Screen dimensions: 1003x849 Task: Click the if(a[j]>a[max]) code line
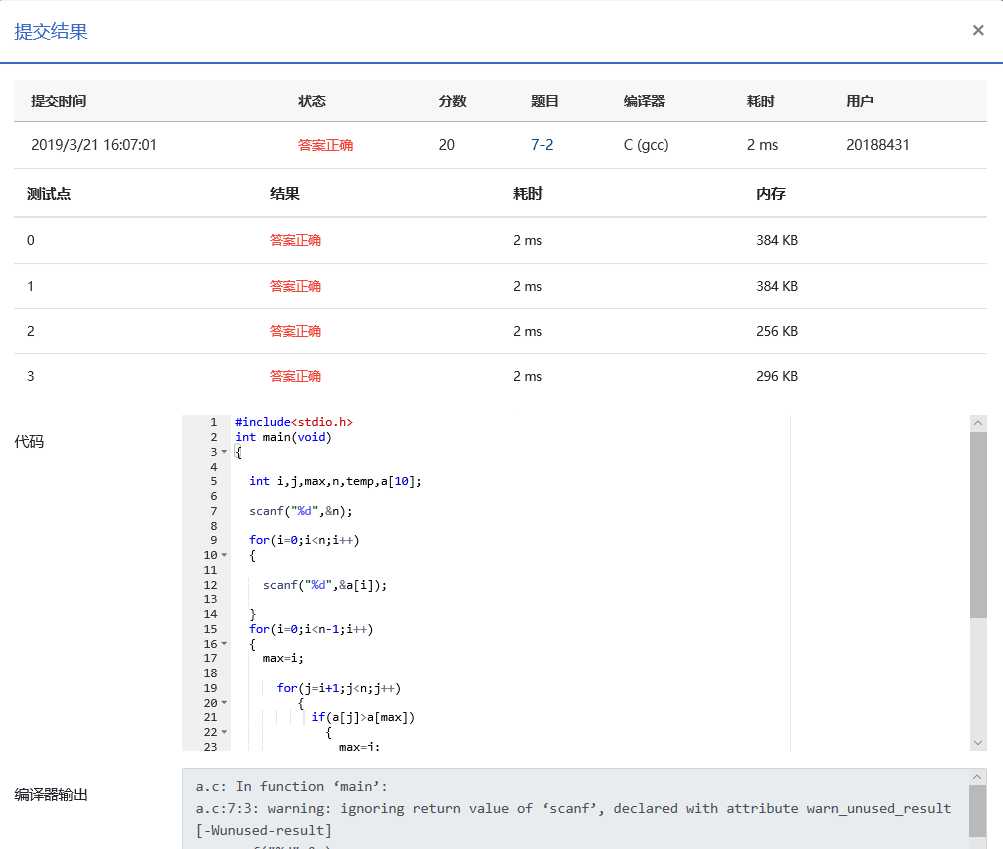tap(363, 717)
